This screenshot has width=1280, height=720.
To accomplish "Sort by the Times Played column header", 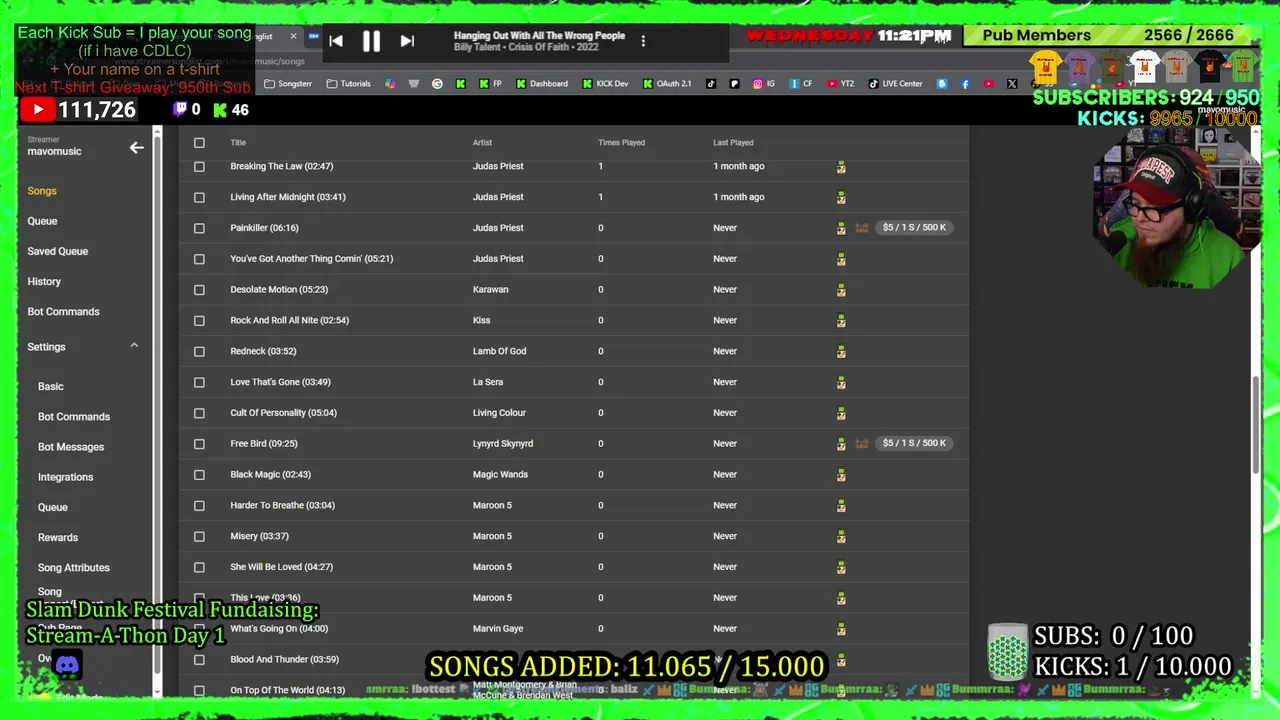I will click(x=621, y=143).
